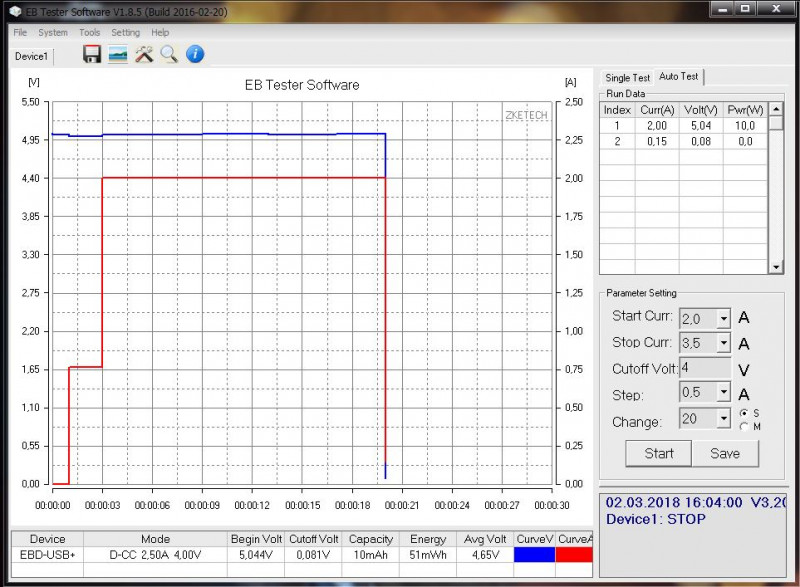The width and height of the screenshot is (800, 587).
Task: Open the blue info icon
Action: point(195,54)
